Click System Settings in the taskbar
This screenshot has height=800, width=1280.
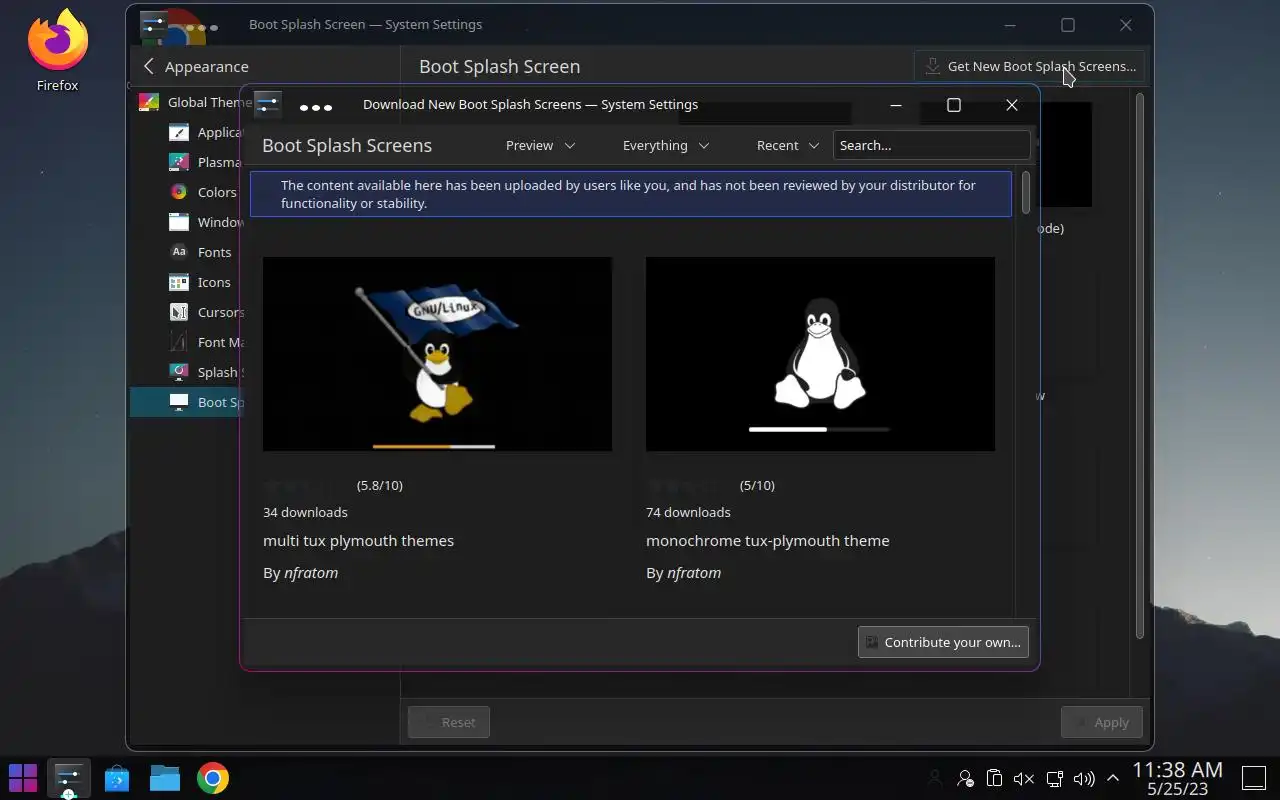68,777
